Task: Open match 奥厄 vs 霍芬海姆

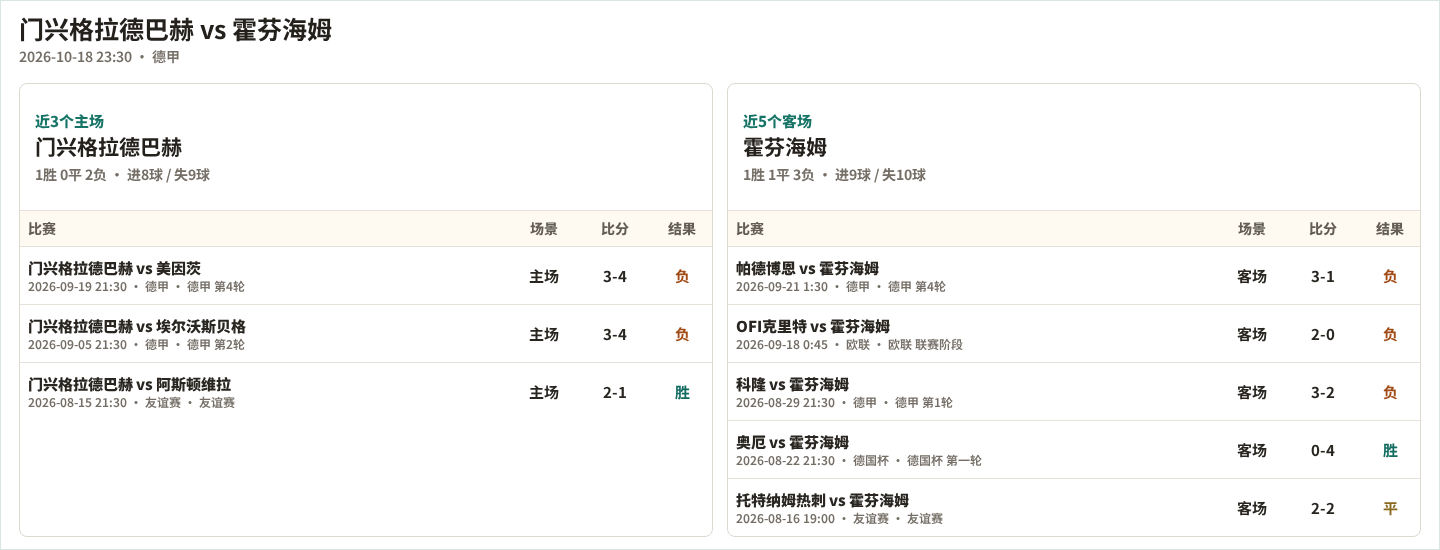Action: [792, 442]
